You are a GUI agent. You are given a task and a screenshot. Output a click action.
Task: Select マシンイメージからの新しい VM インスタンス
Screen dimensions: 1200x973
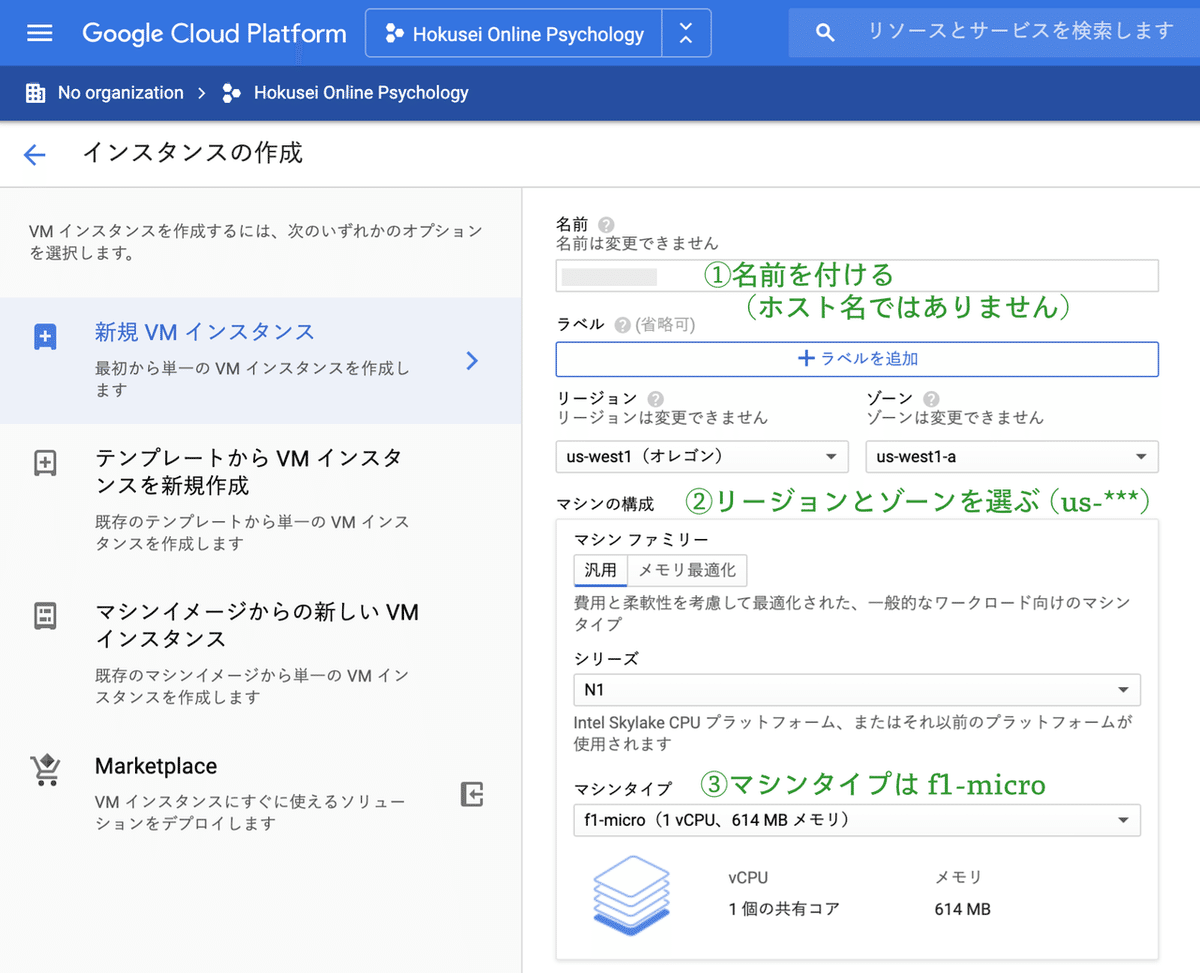[260, 654]
